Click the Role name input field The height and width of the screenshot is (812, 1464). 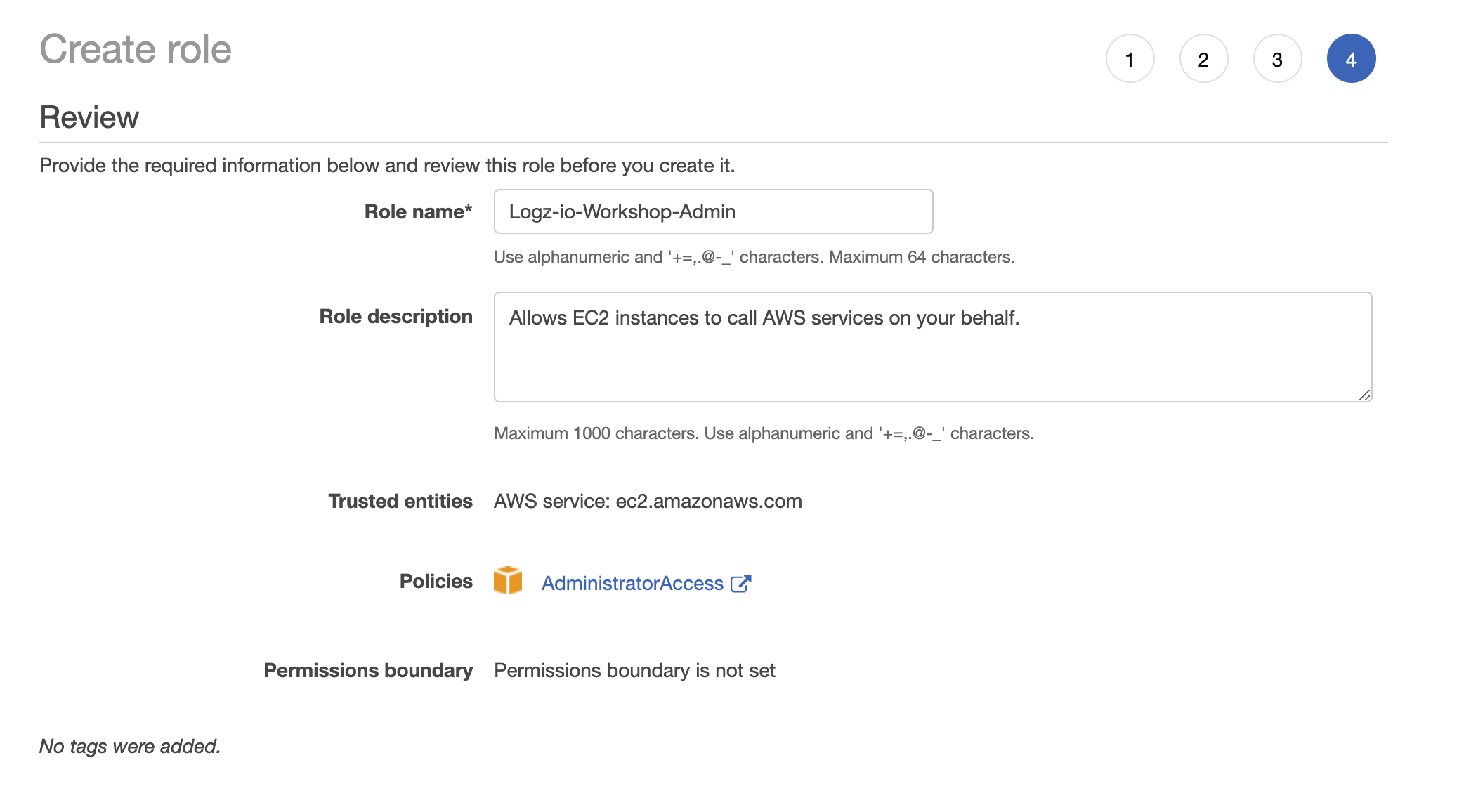tap(713, 211)
